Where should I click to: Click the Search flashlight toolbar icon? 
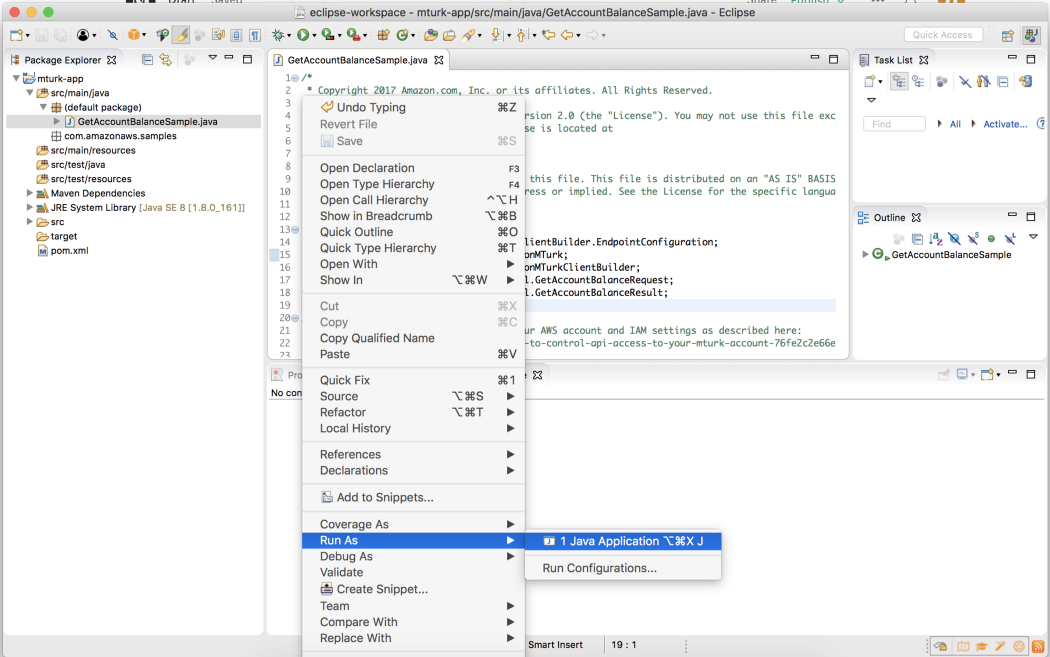pyautogui.click(x=469, y=35)
